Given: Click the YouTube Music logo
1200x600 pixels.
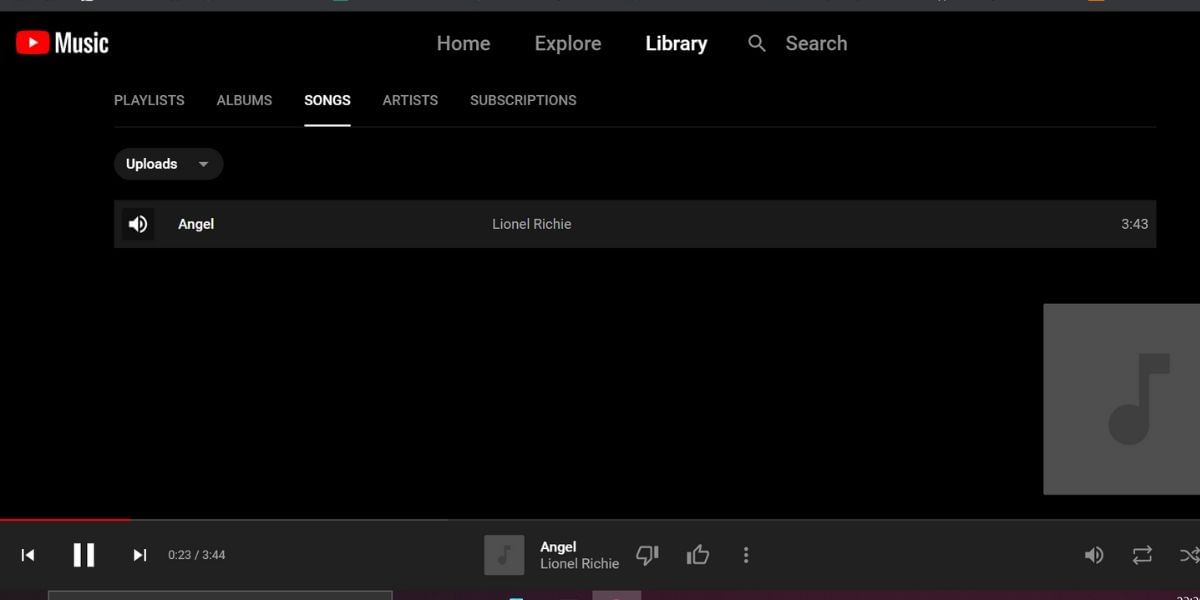Looking at the screenshot, I should pyautogui.click(x=60, y=42).
